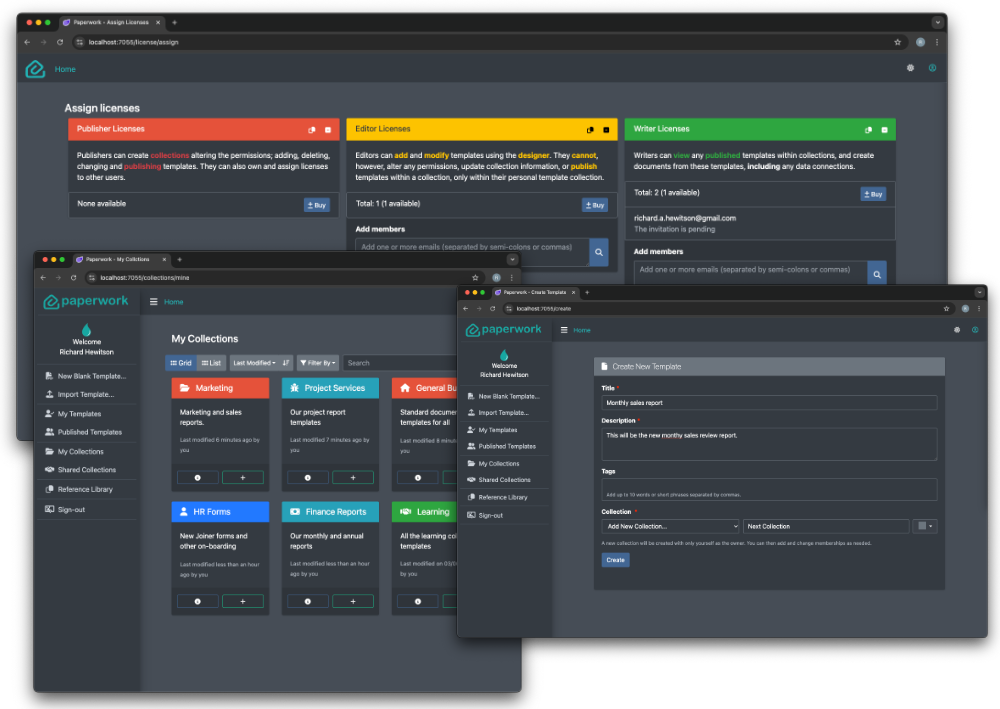Toggle sort direction beside Last Modified
Viewport: 1000px width, 709px height.
tap(286, 363)
